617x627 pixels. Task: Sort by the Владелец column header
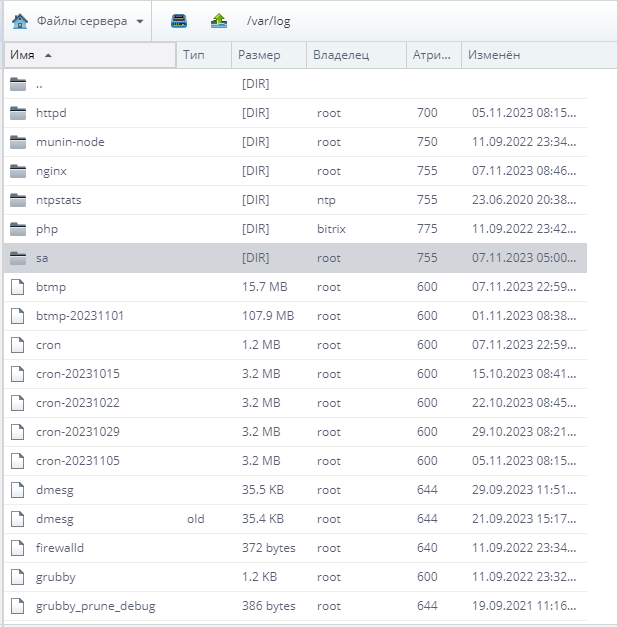341,55
